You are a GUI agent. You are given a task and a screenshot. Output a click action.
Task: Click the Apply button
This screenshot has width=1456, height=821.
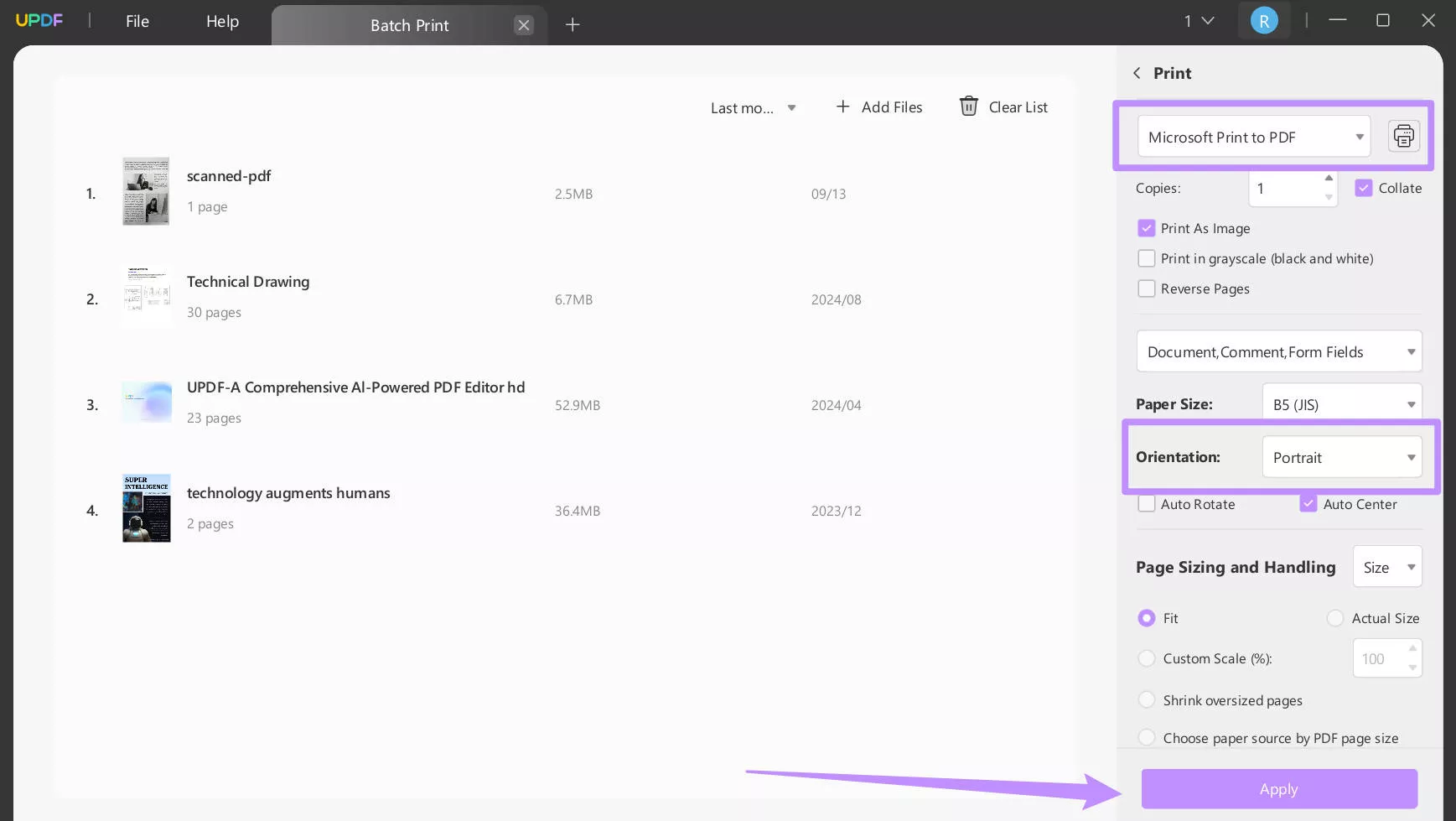click(1279, 789)
